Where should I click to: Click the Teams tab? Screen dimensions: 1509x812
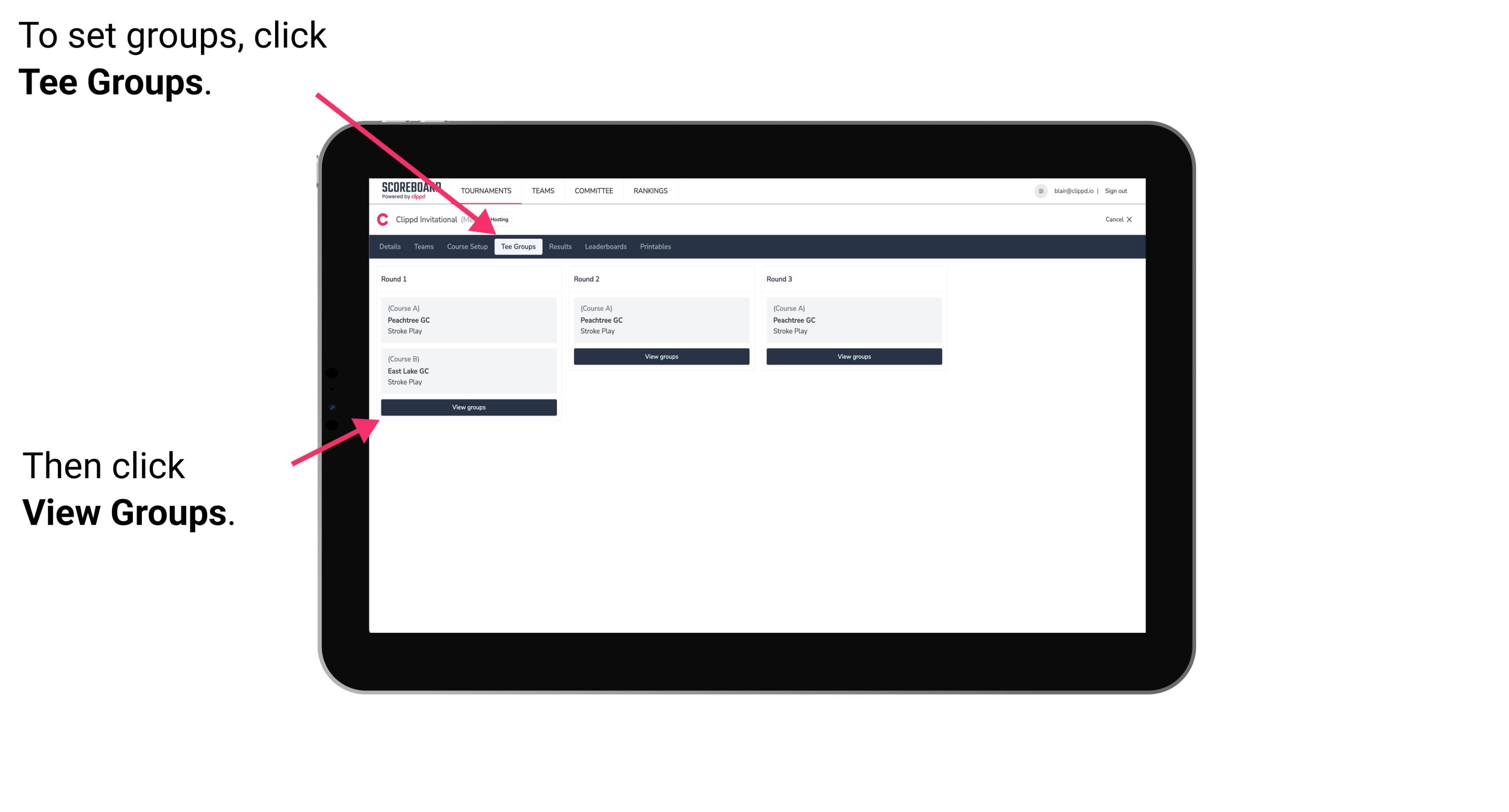pos(422,246)
